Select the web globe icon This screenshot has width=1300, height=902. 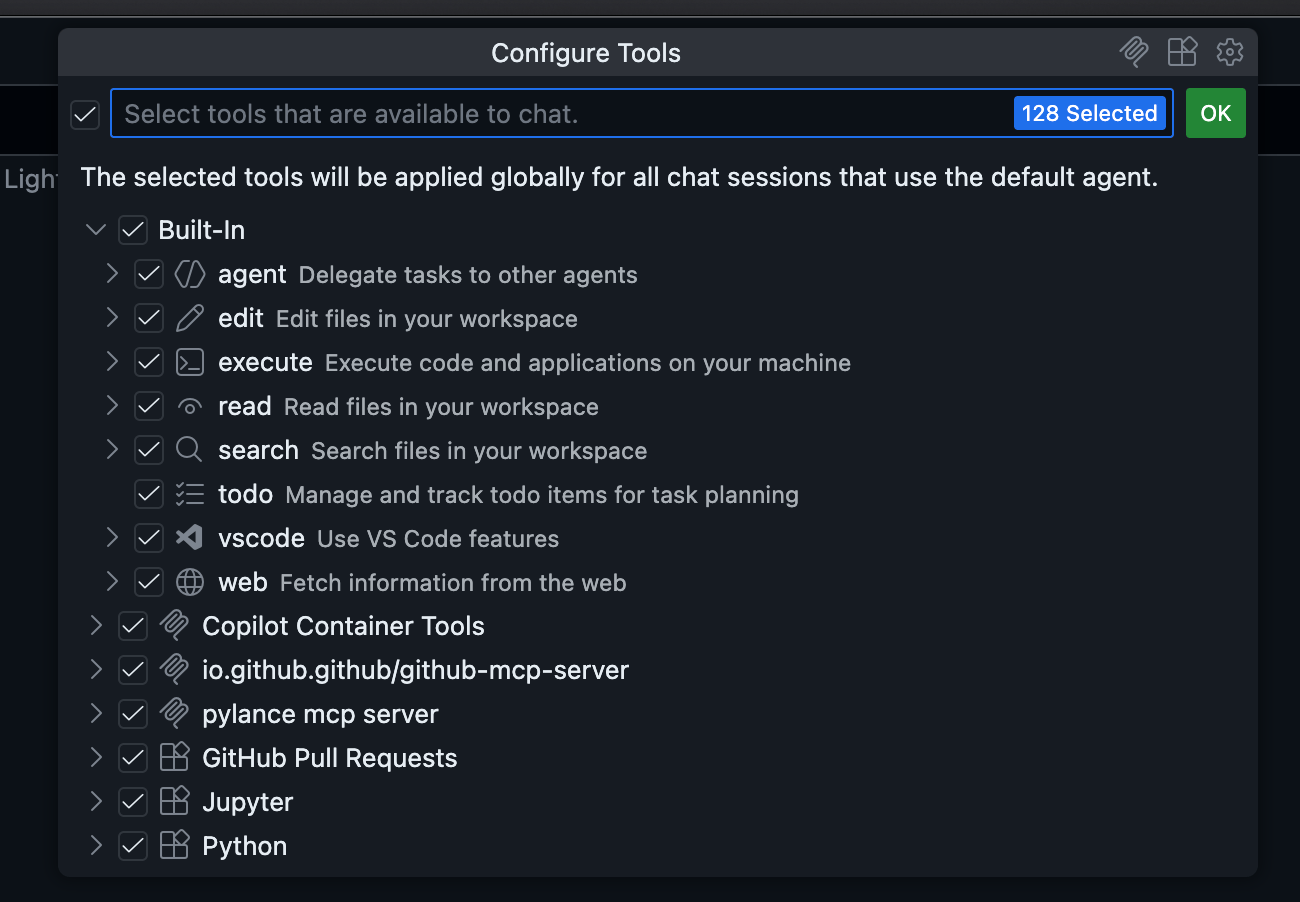[x=189, y=582]
